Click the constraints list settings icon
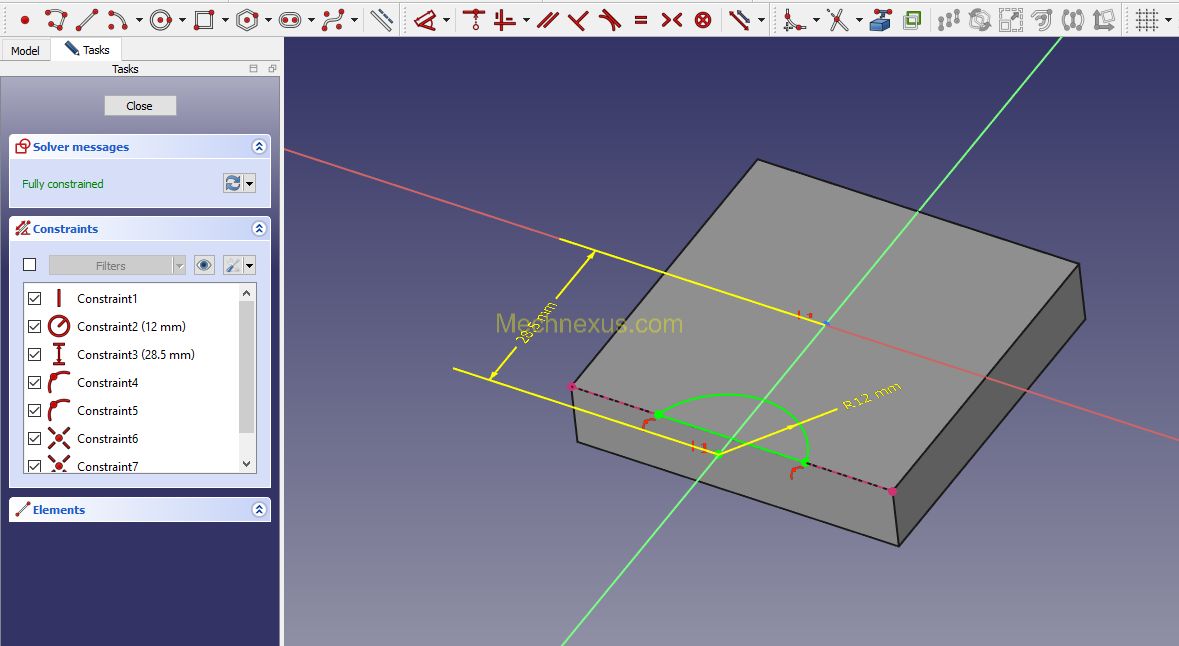This screenshot has height=646, width=1179. click(233, 265)
